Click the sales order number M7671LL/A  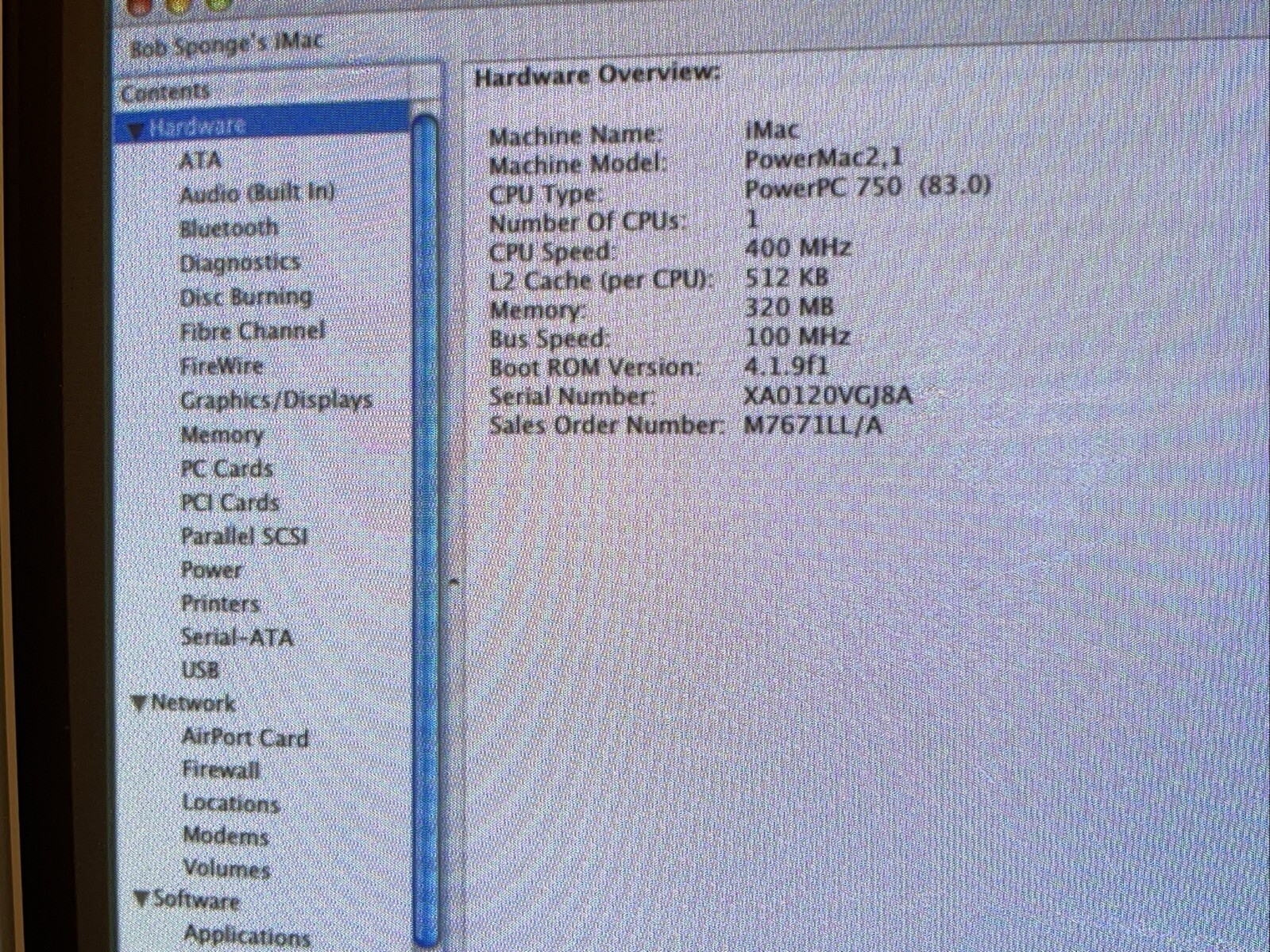tap(813, 426)
